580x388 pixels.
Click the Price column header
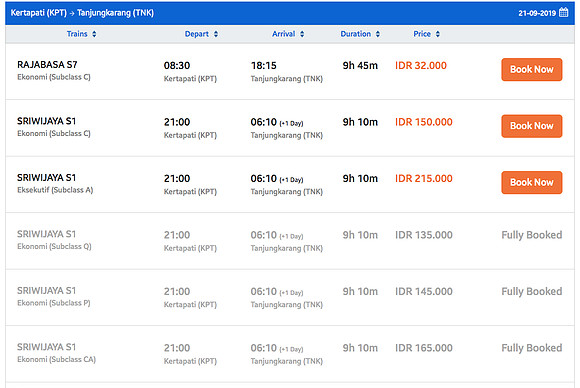point(422,34)
